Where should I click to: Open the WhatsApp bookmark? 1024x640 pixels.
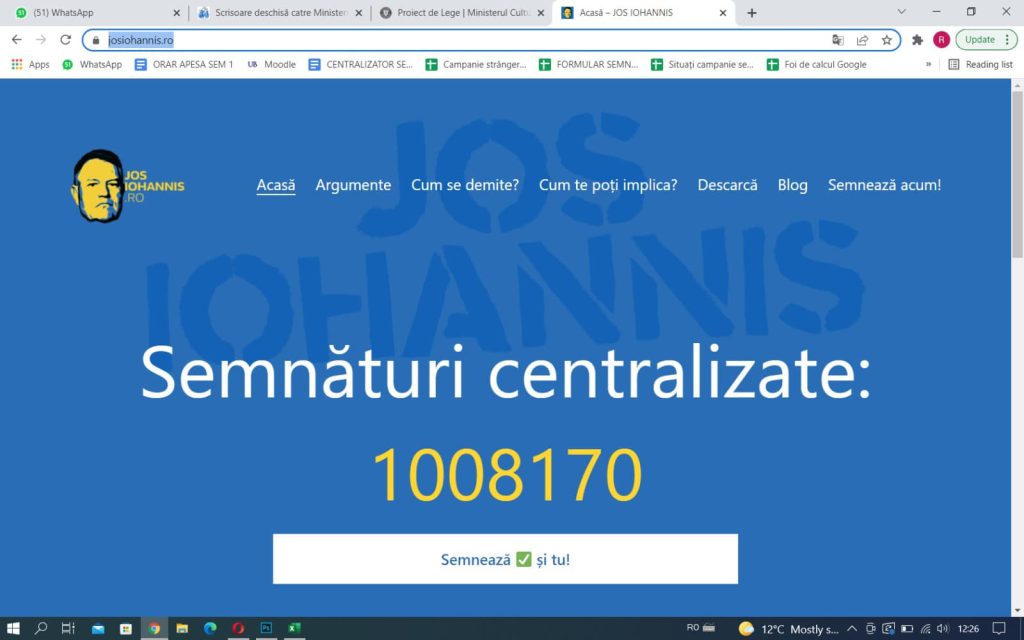coord(92,64)
